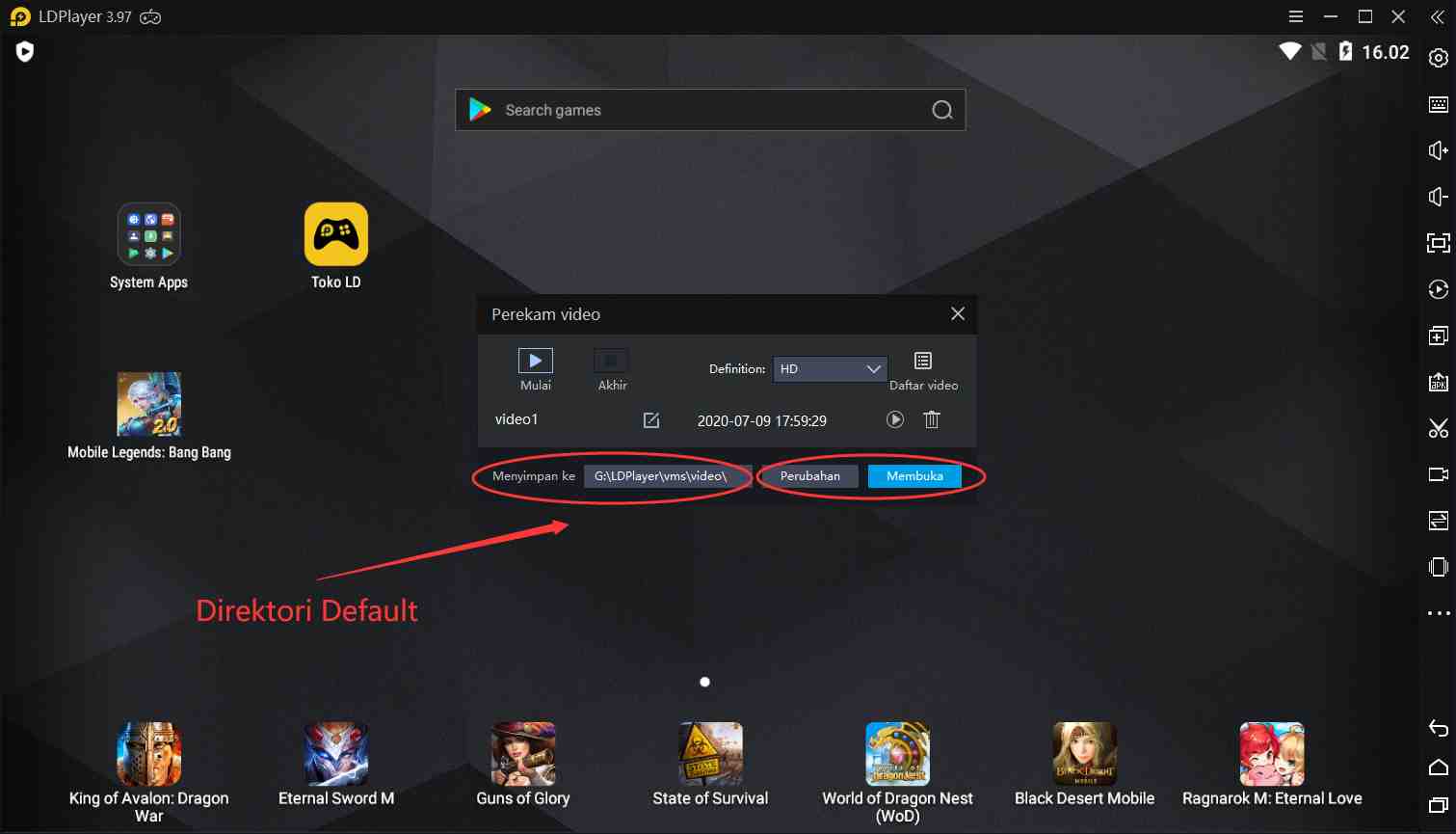Click the save path field G:\LDPlayer\vms\video\
Screen dimensions: 1456x834
click(666, 476)
